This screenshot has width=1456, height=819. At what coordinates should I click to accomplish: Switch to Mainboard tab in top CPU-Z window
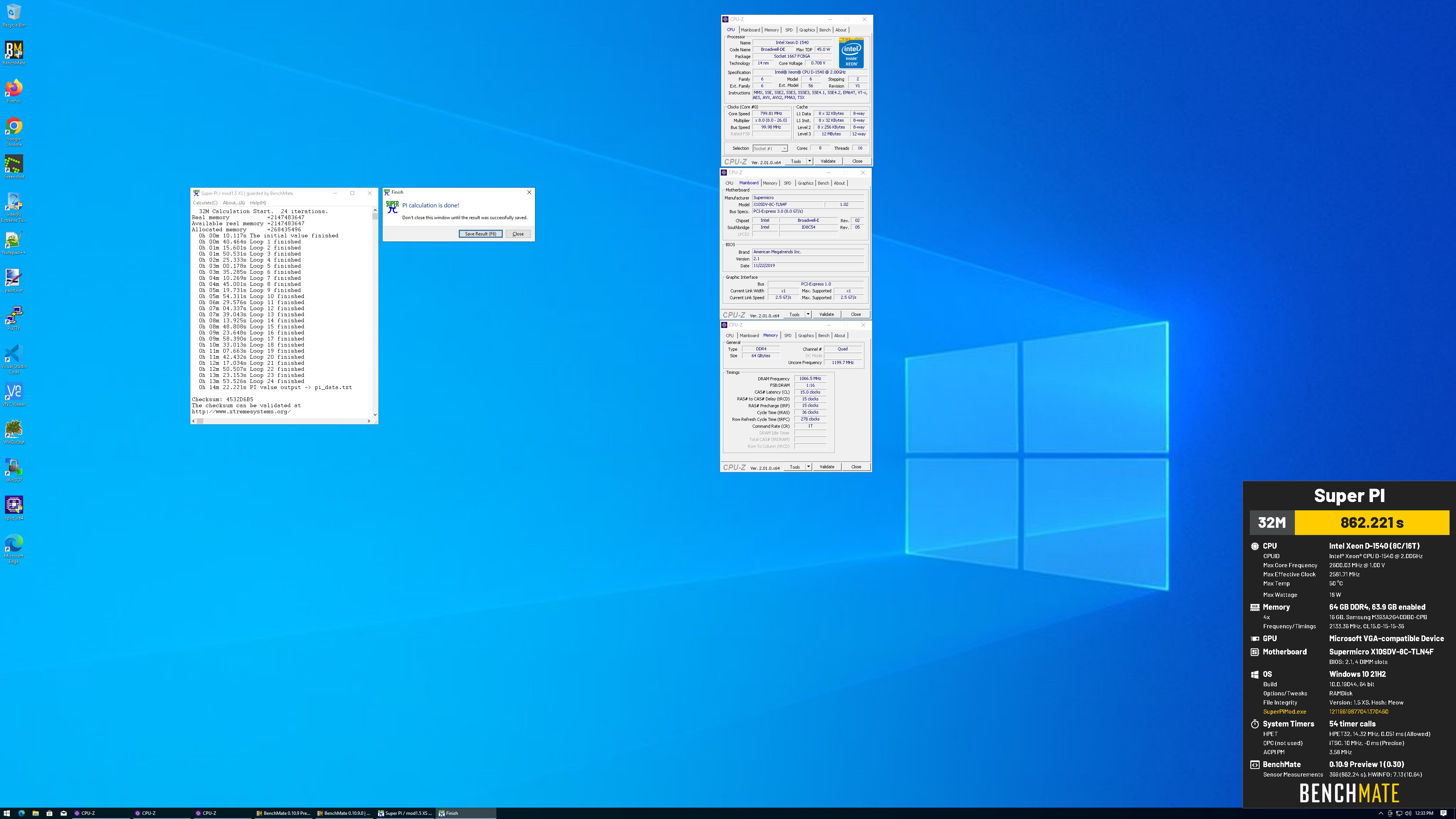[750, 30]
